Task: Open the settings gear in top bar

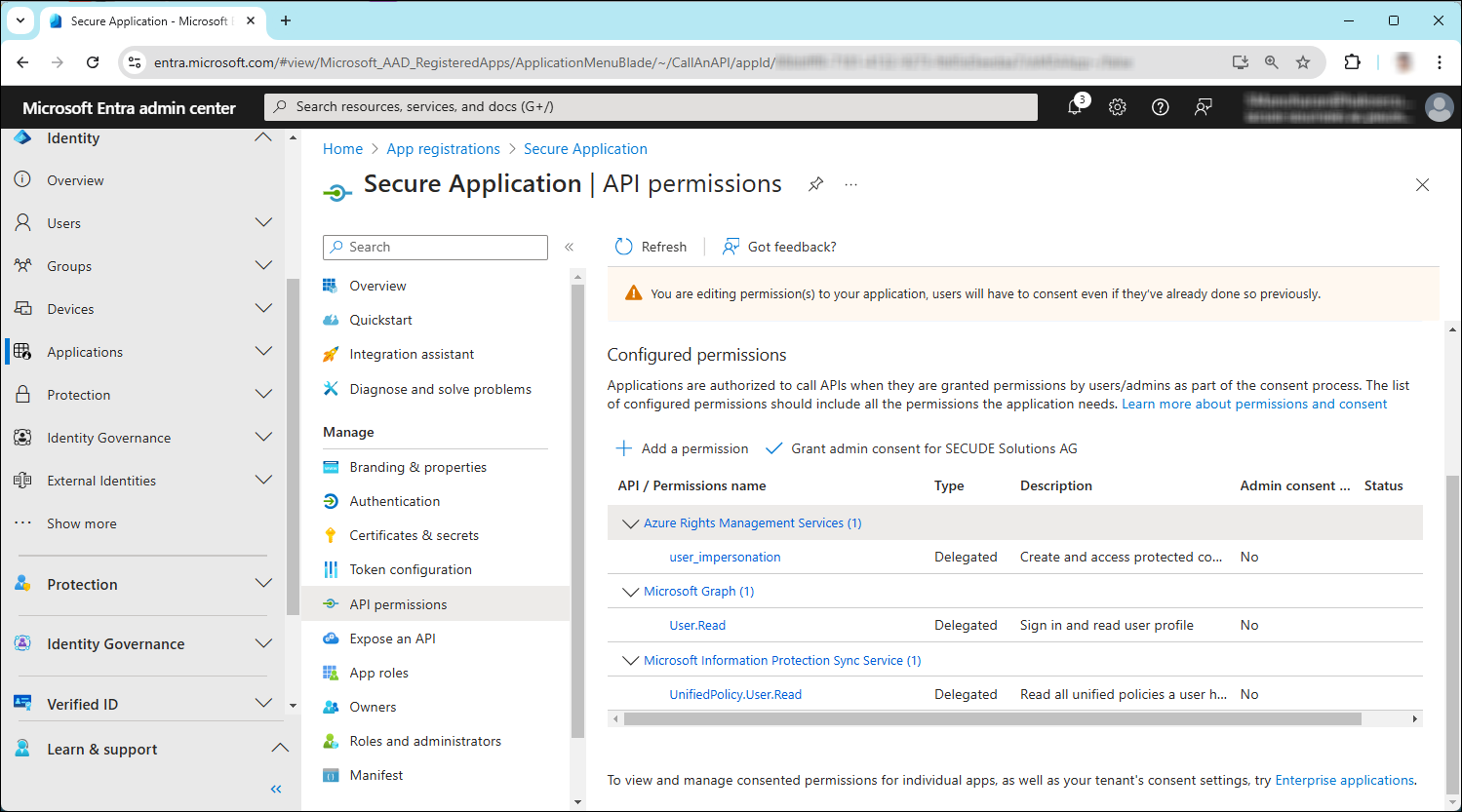Action: click(x=1117, y=107)
